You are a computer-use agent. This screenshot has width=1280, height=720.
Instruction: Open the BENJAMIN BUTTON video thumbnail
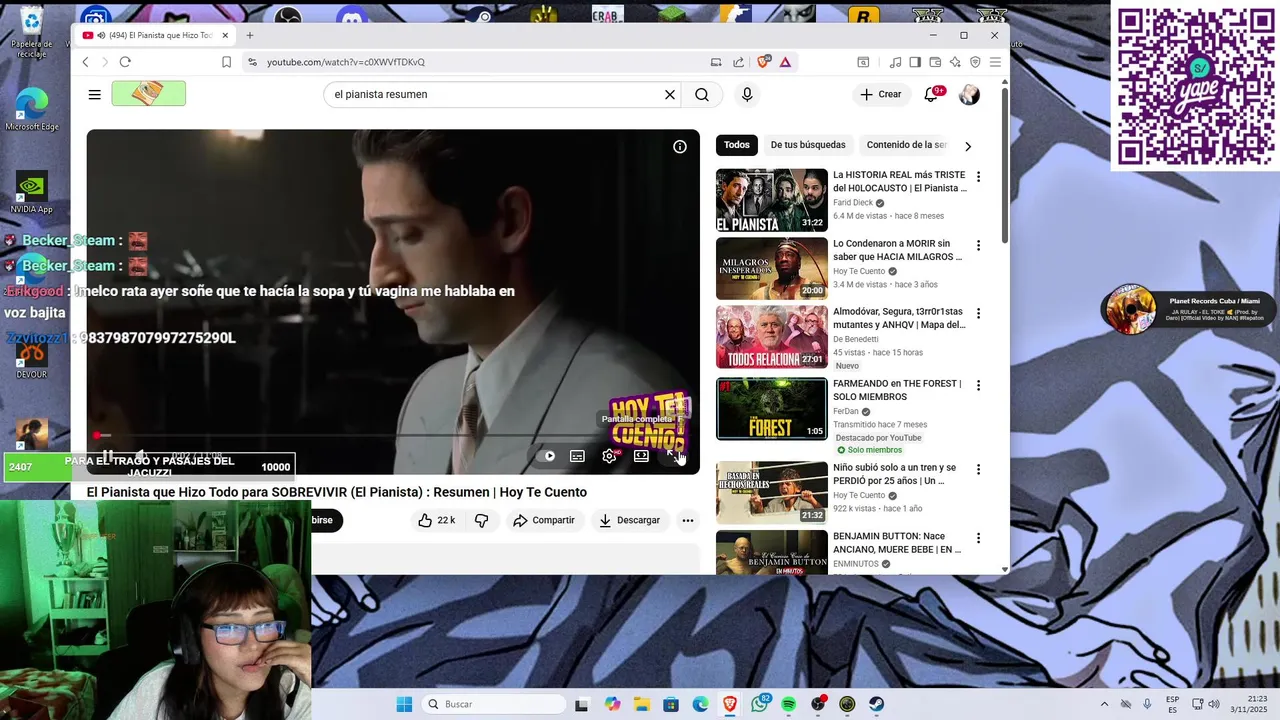pyautogui.click(x=772, y=553)
